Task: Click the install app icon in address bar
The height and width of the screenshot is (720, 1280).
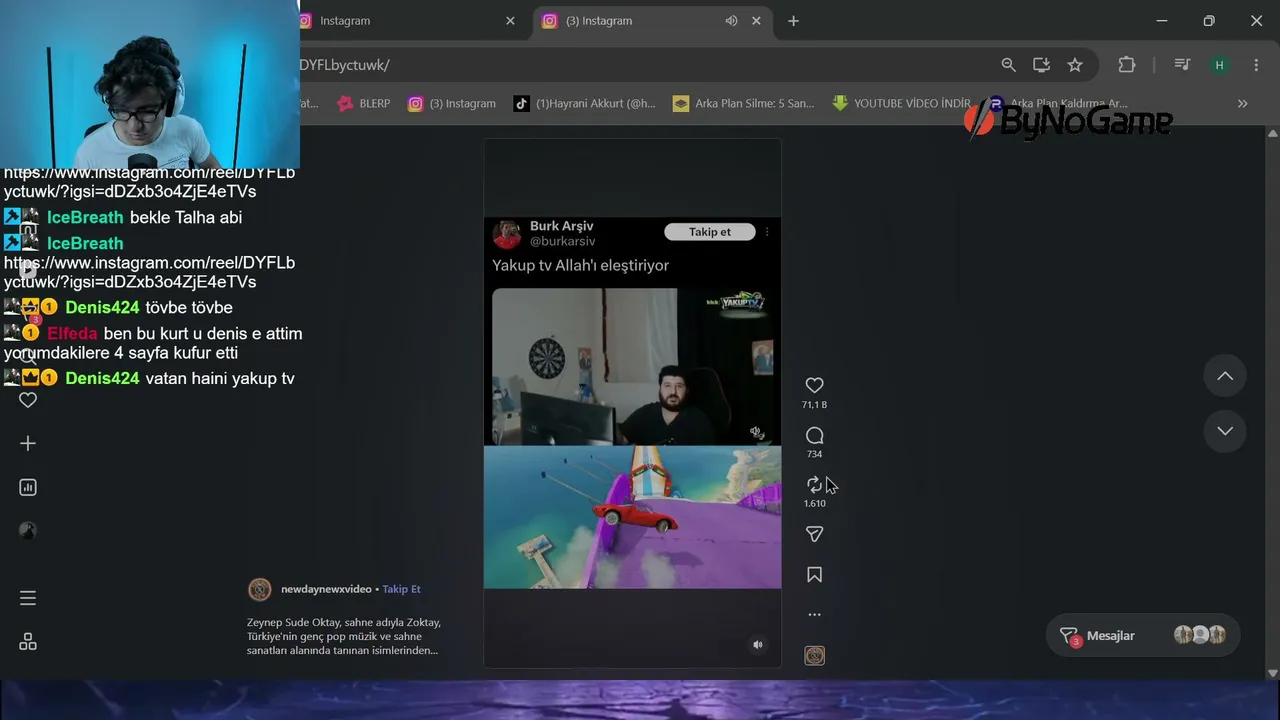Action: tap(1041, 65)
